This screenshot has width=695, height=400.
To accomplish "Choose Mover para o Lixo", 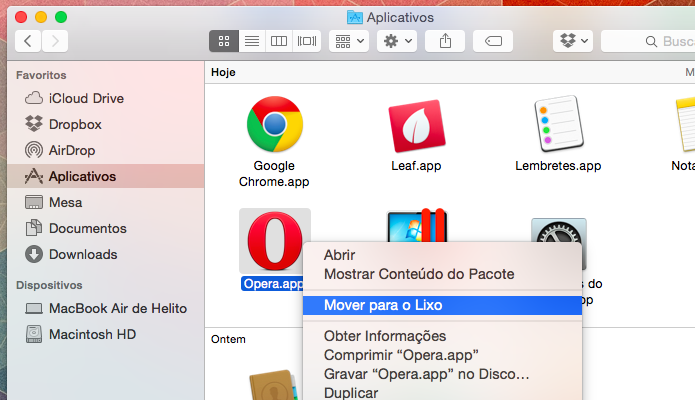I will click(442, 305).
